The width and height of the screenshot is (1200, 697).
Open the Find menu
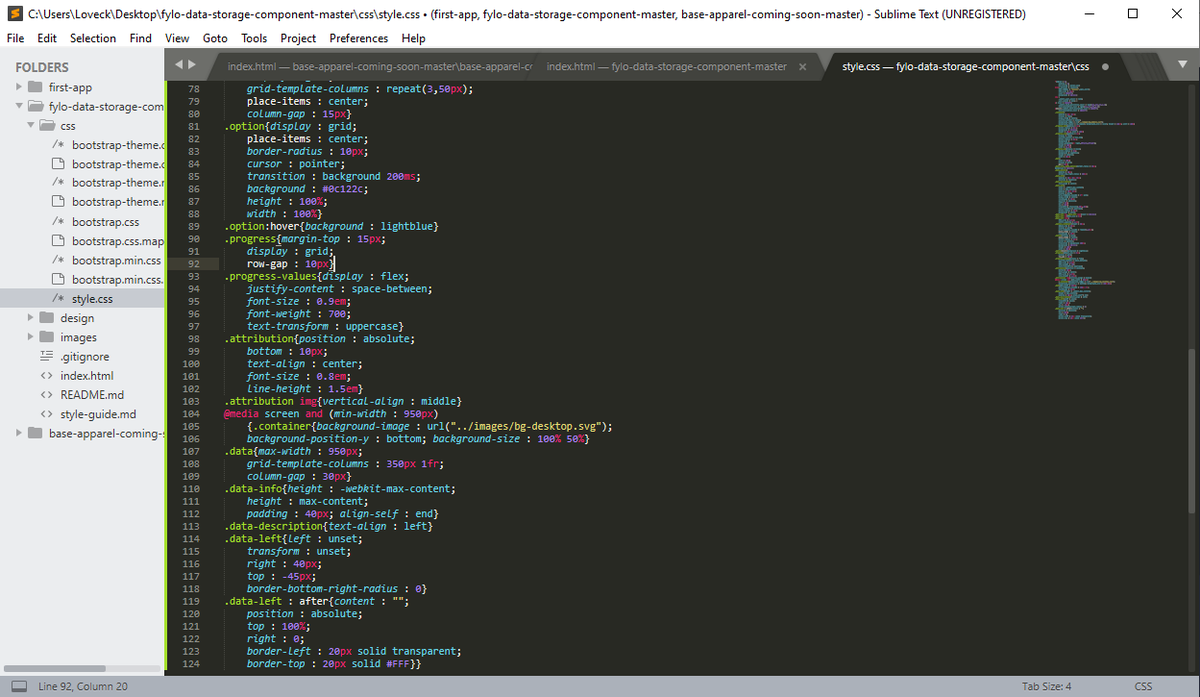[x=141, y=38]
